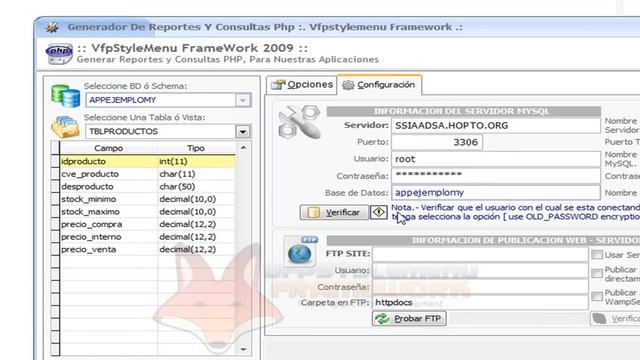Click the int(11) type cell
This screenshot has height=360, width=640.
(196, 161)
